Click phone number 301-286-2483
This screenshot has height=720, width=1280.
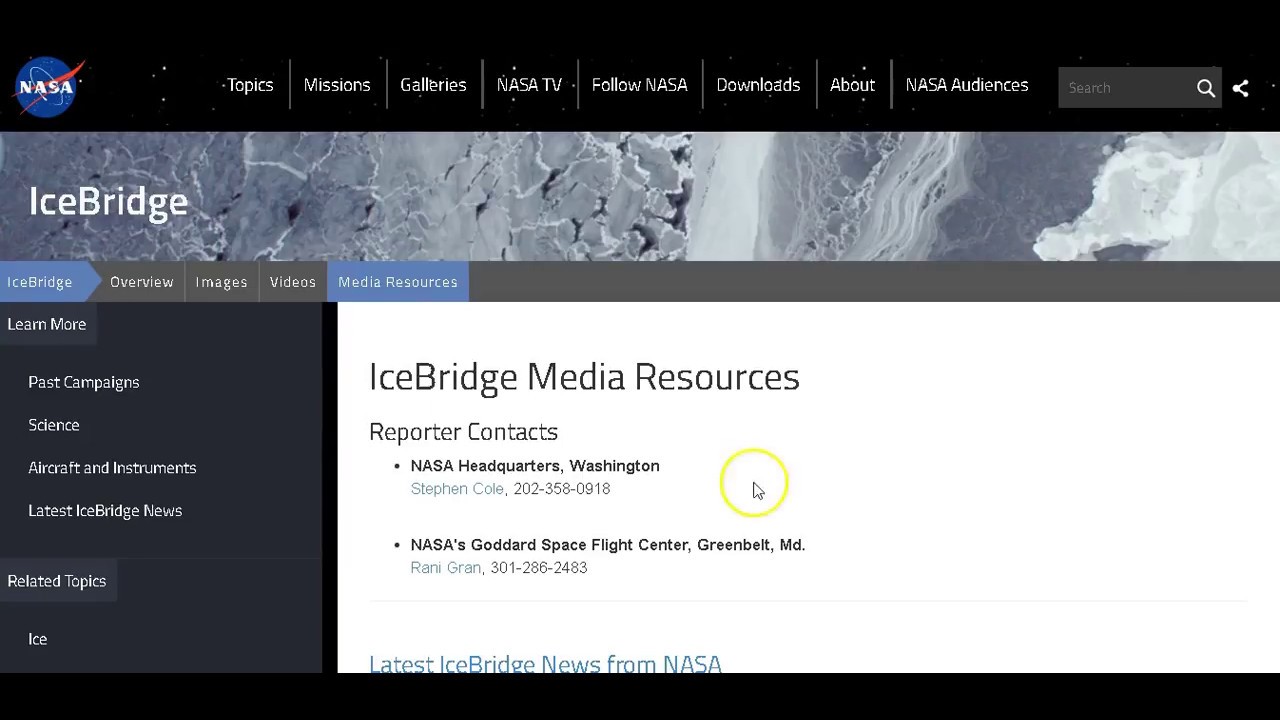tap(539, 568)
